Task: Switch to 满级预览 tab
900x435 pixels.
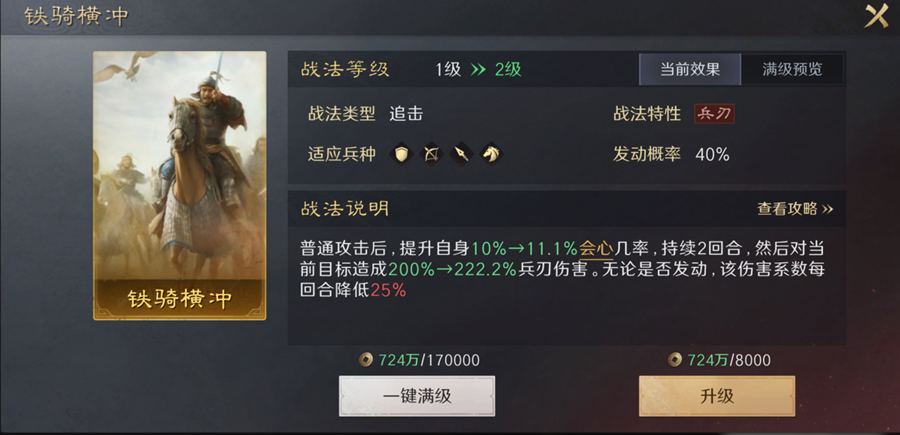Action: click(x=792, y=69)
